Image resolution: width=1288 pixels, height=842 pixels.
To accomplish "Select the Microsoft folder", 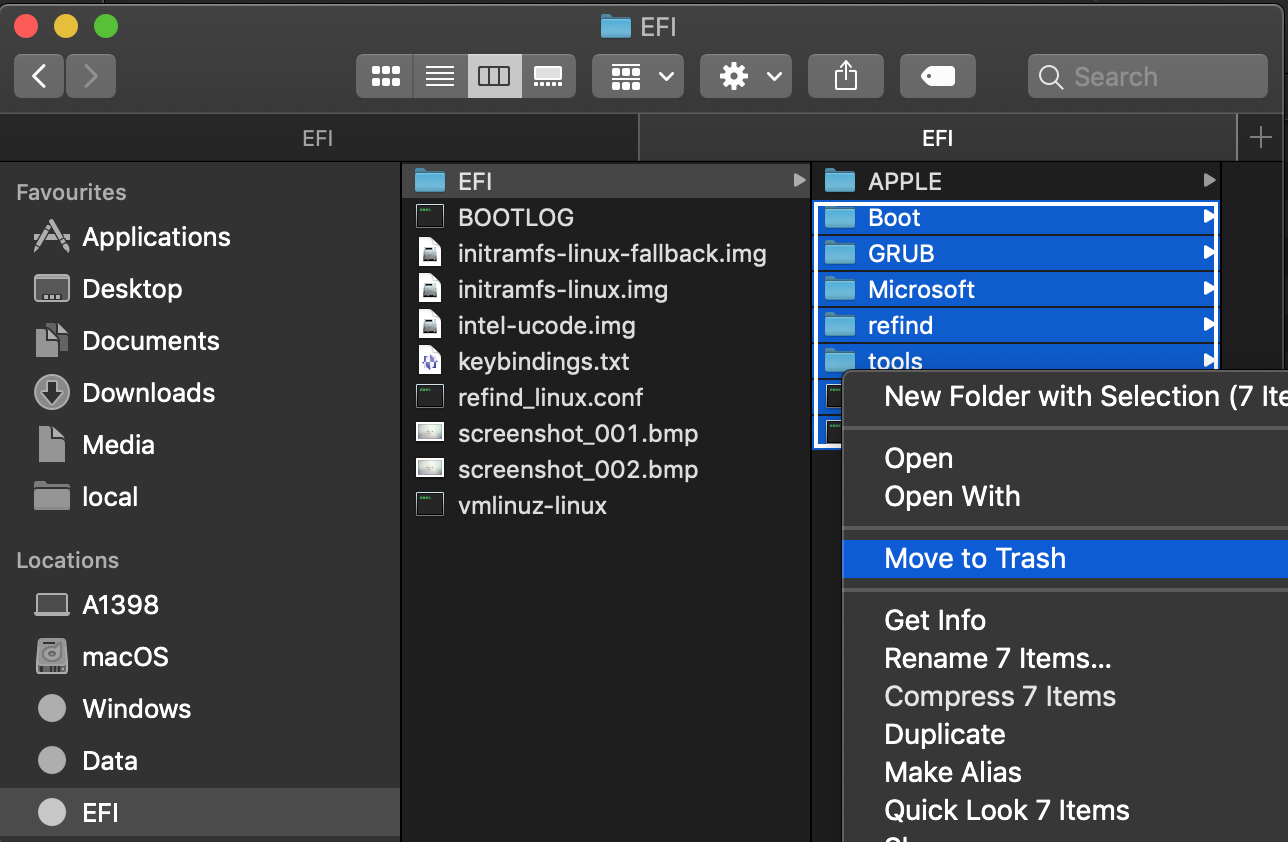I will (x=1017, y=289).
